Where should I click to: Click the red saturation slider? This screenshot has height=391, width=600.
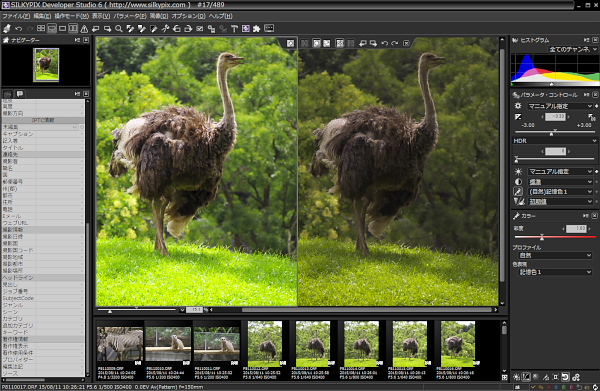click(x=554, y=237)
